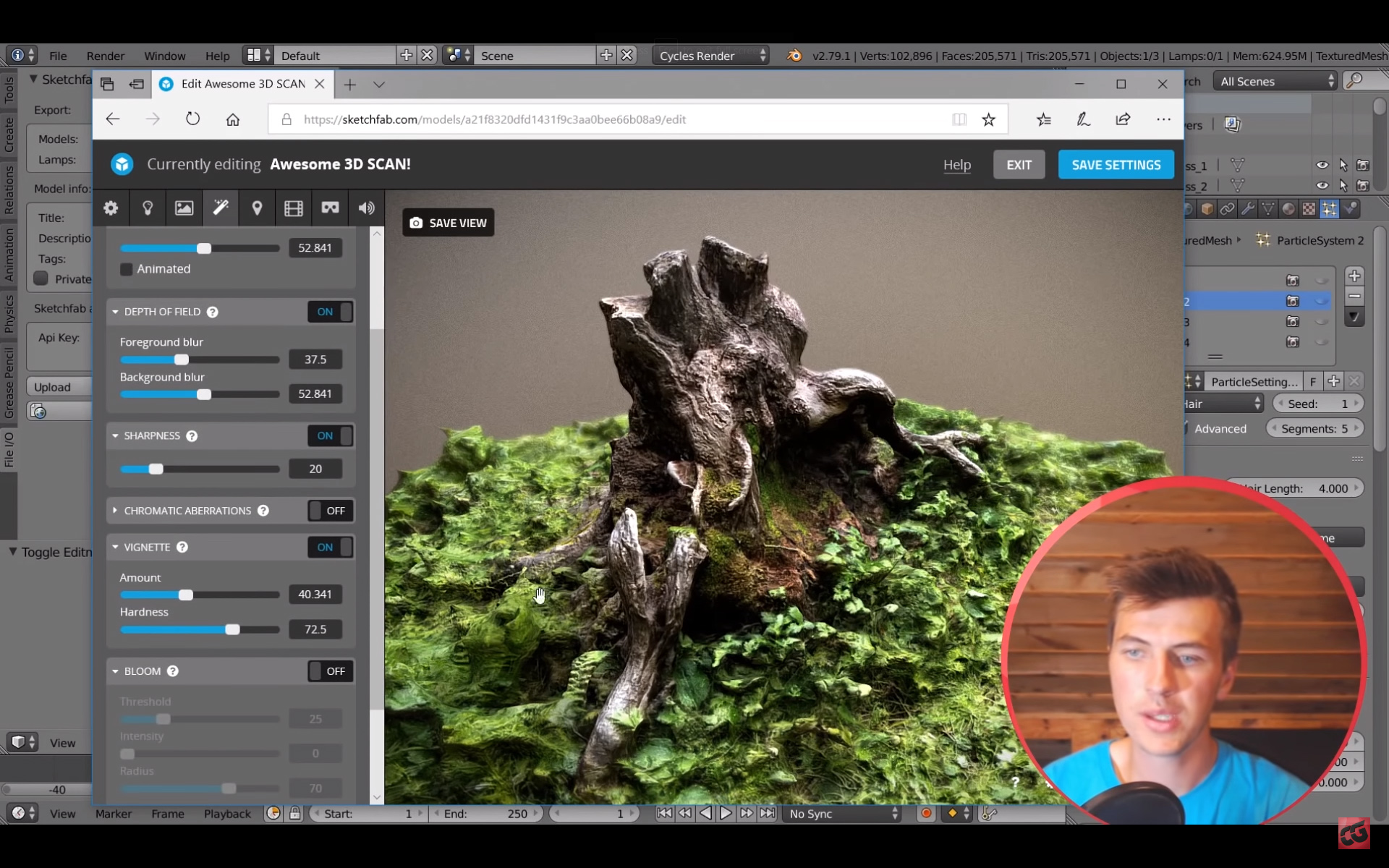Open the Sketchfab lighting bulb tab
The height and width of the screenshot is (868, 1389).
pos(148,208)
